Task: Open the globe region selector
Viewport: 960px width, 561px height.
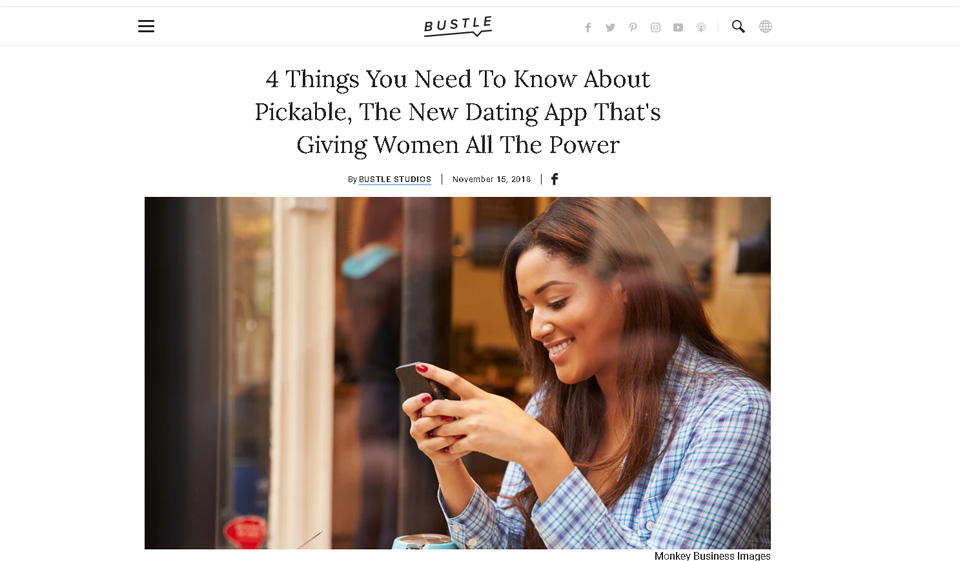Action: pos(765,26)
